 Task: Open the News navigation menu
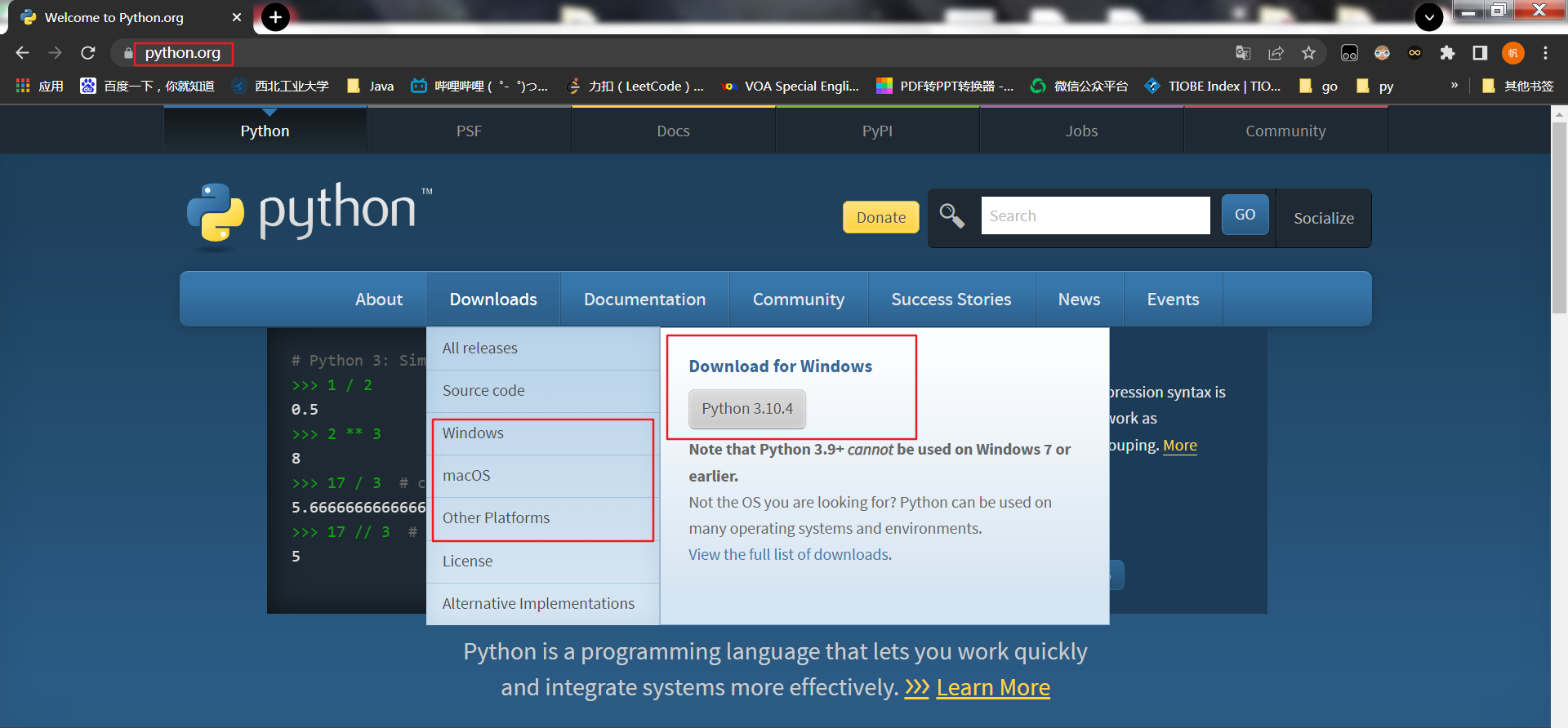1079,300
